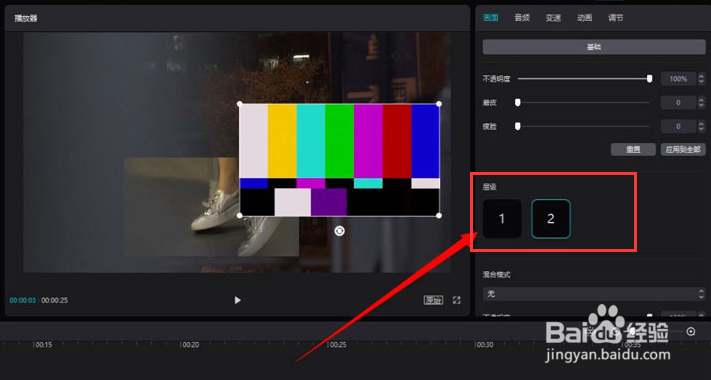Click the 00:30 timeline ruler mark
This screenshot has width=711, height=380.
484,345
